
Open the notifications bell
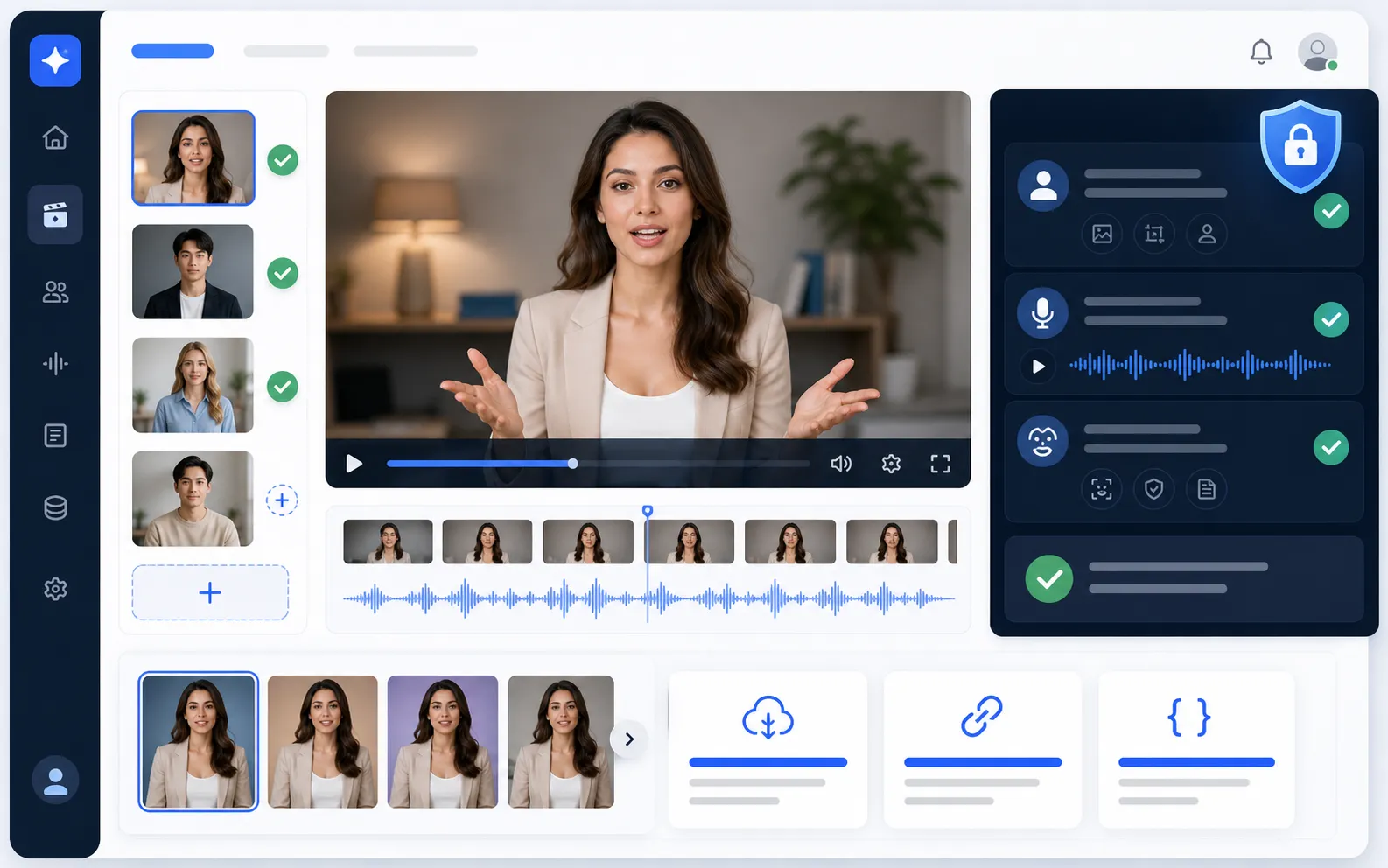coord(1261,52)
